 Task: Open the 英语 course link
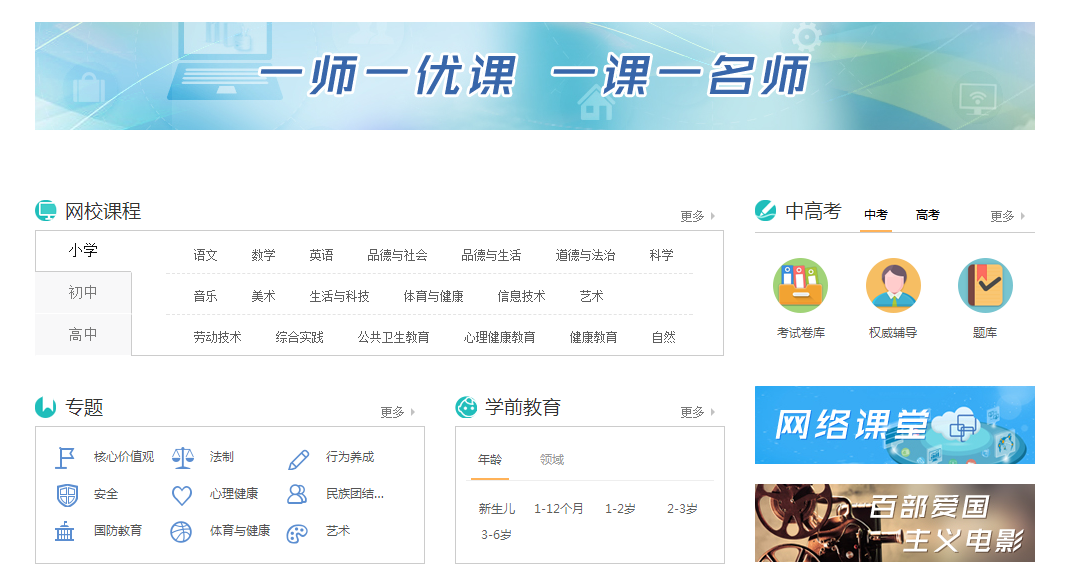pyautogui.click(x=321, y=255)
